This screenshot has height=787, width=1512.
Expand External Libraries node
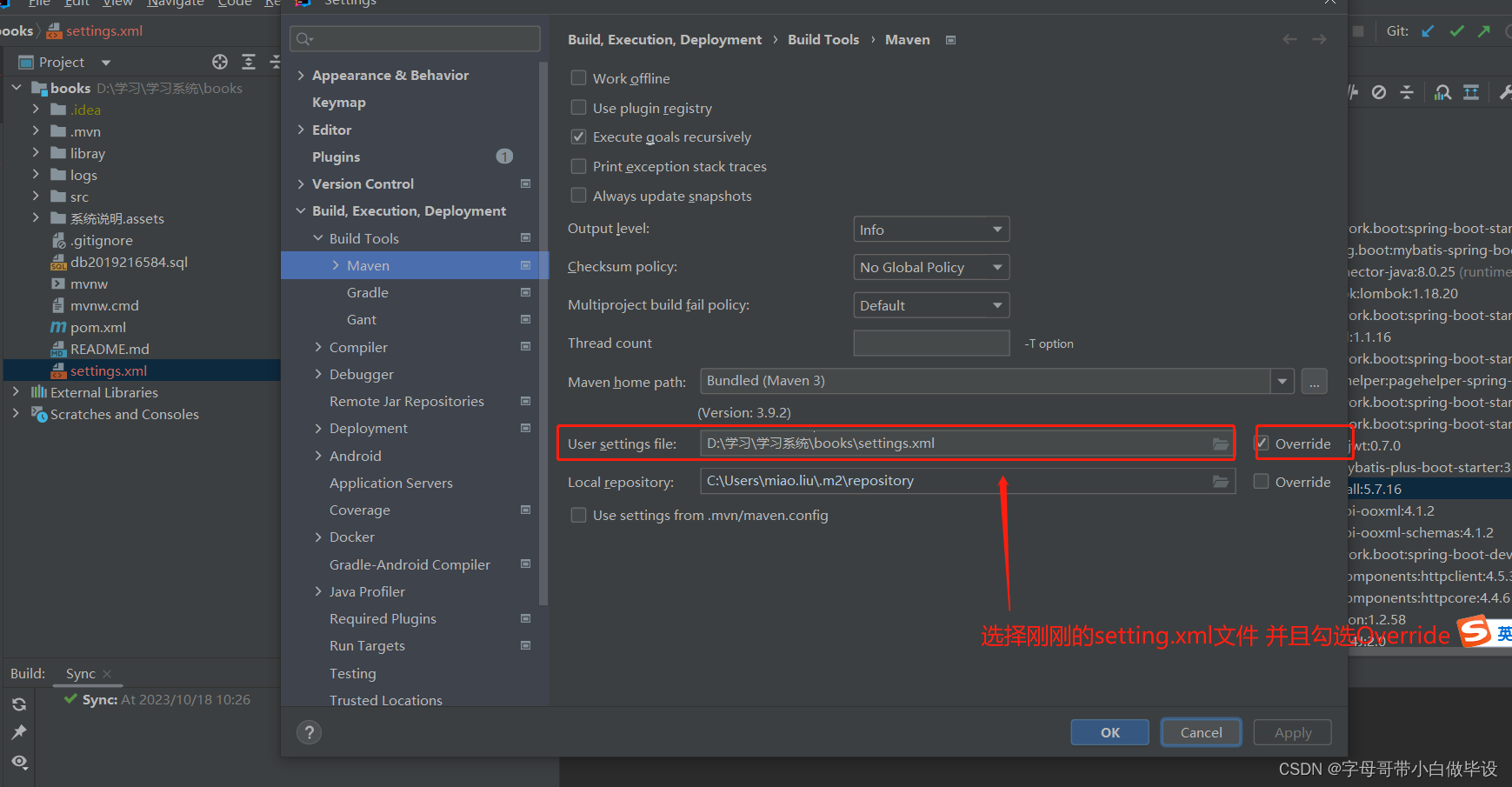pyautogui.click(x=16, y=392)
